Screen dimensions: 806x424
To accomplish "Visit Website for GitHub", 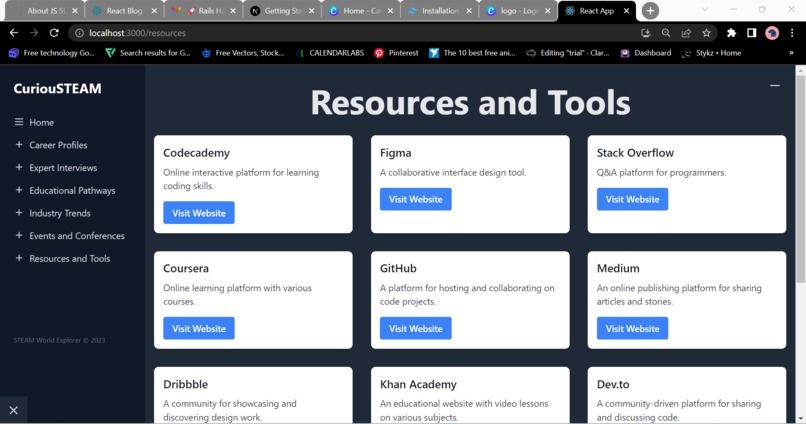I will pyautogui.click(x=415, y=328).
